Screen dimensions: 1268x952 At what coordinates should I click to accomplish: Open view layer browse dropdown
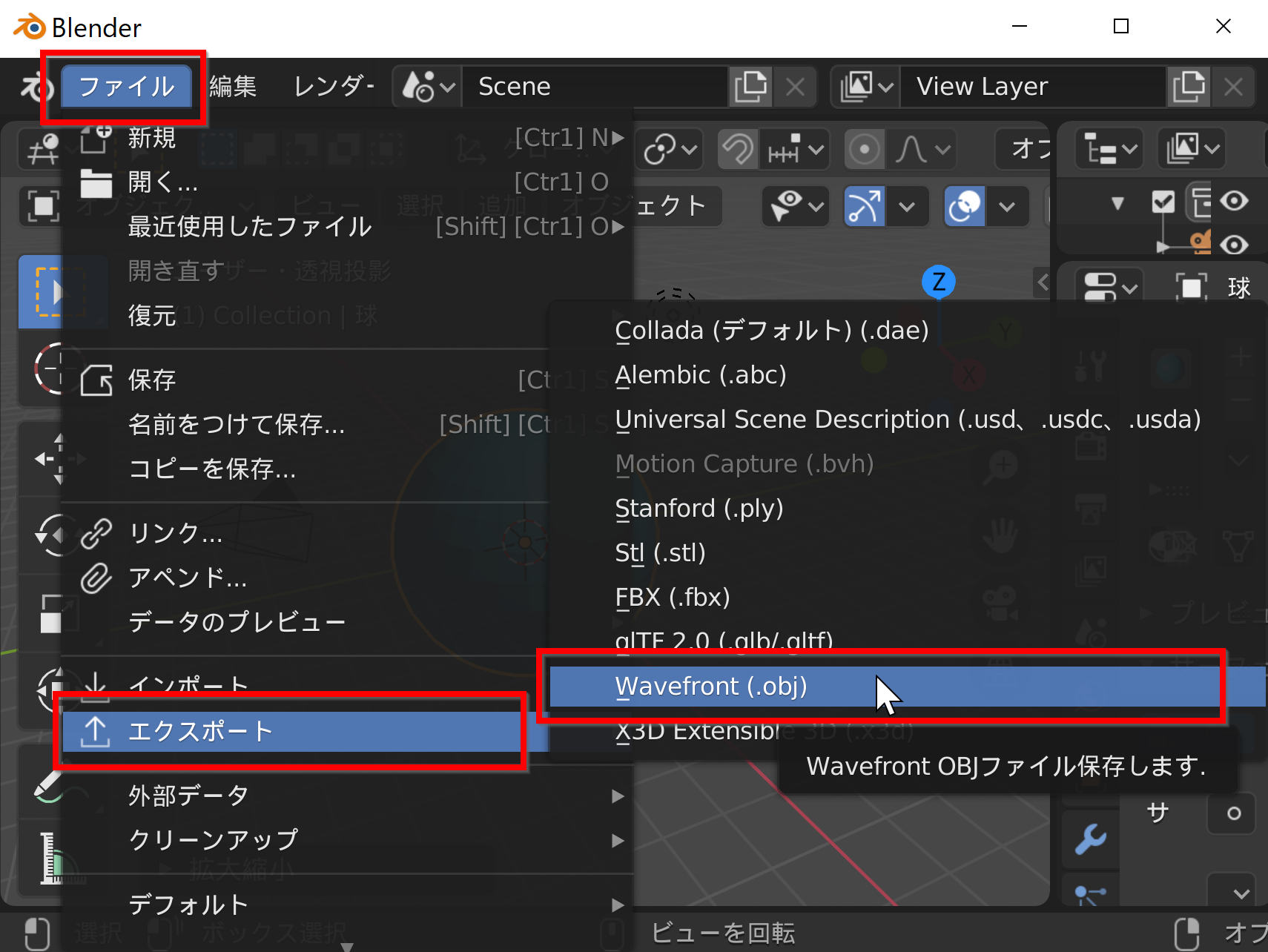click(x=866, y=87)
